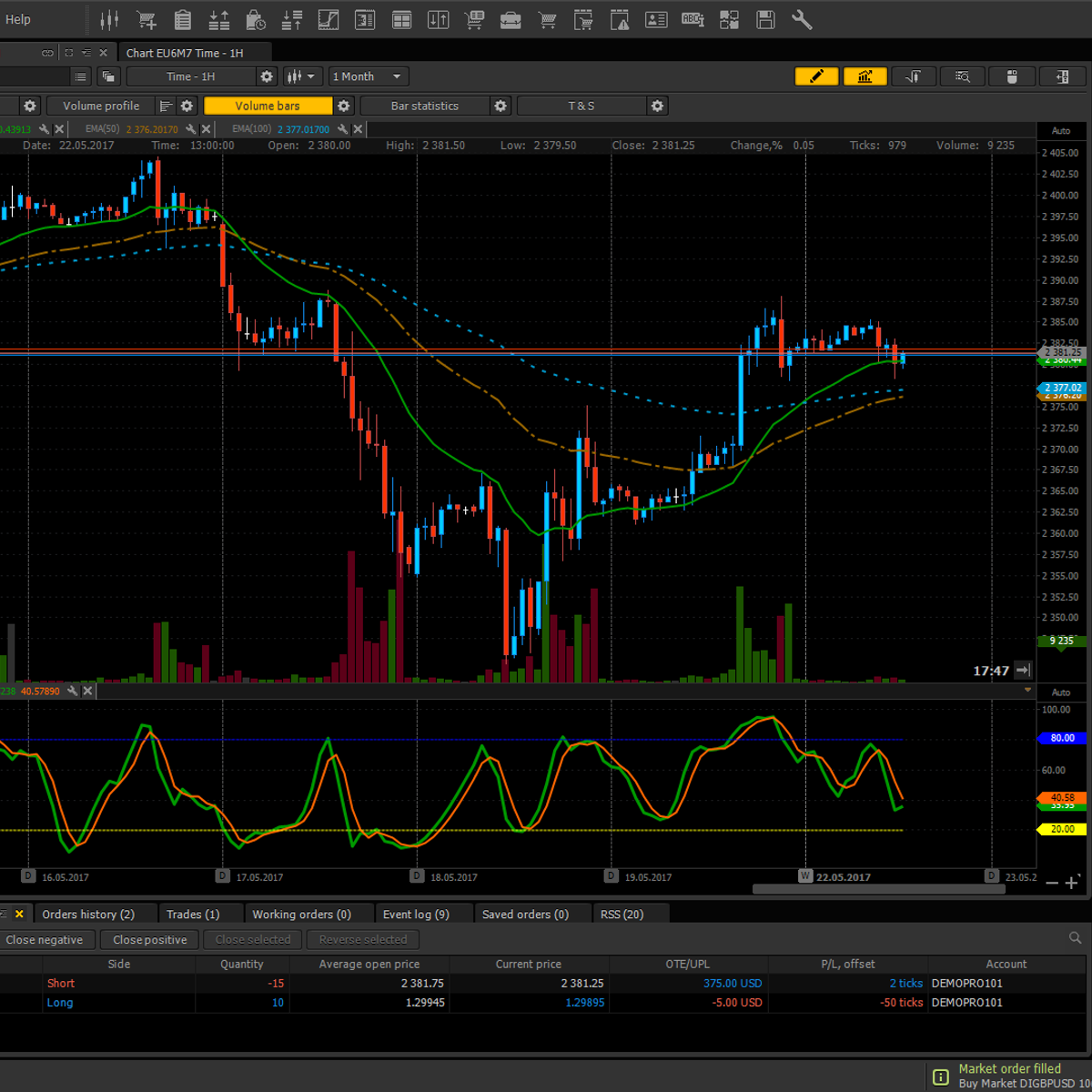This screenshot has width=1092, height=1092.
Task: Open the candlestick chart icon in top toolbar
Action: pyautogui.click(x=109, y=19)
